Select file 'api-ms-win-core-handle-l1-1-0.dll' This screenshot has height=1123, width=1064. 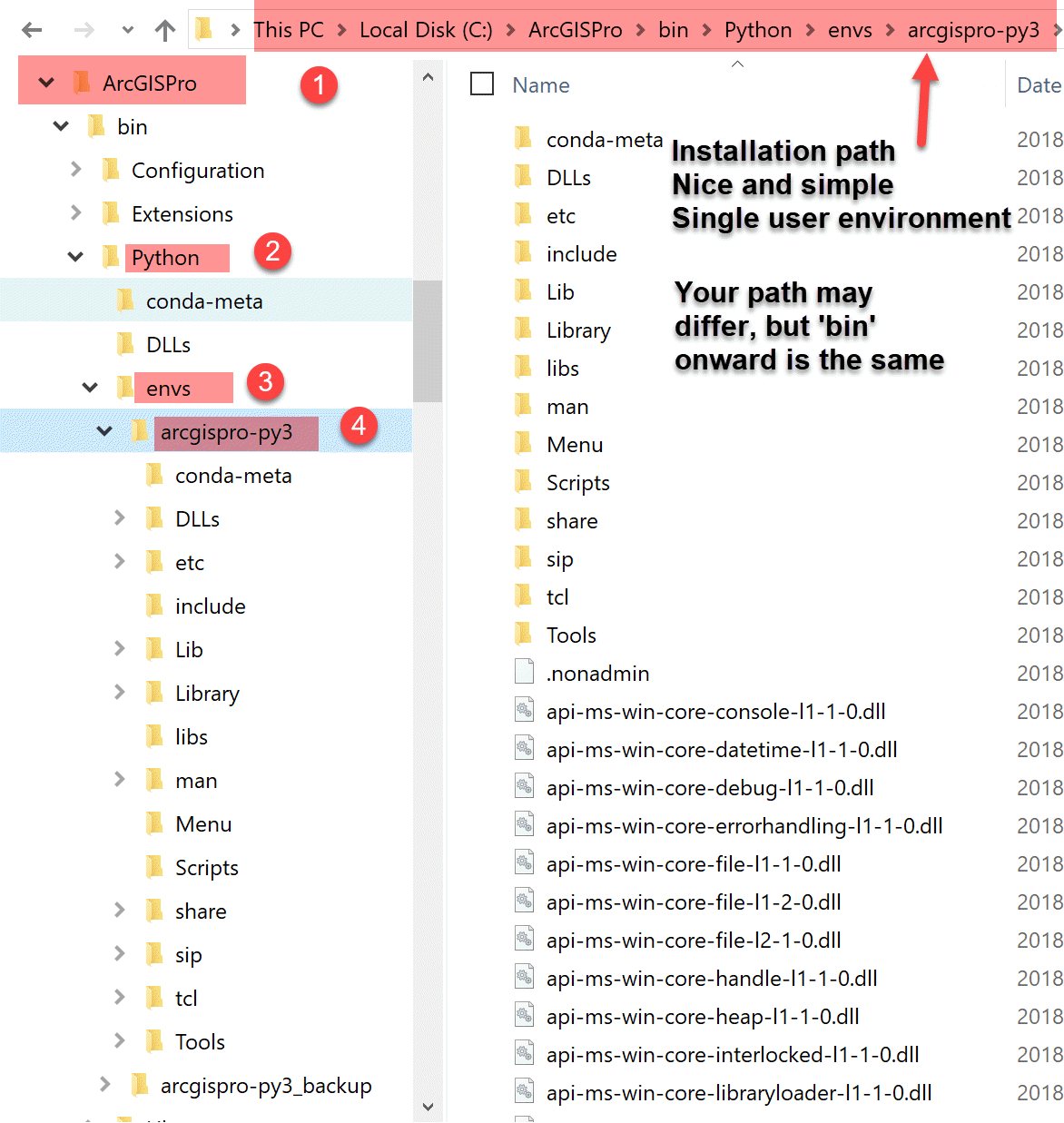(x=712, y=979)
